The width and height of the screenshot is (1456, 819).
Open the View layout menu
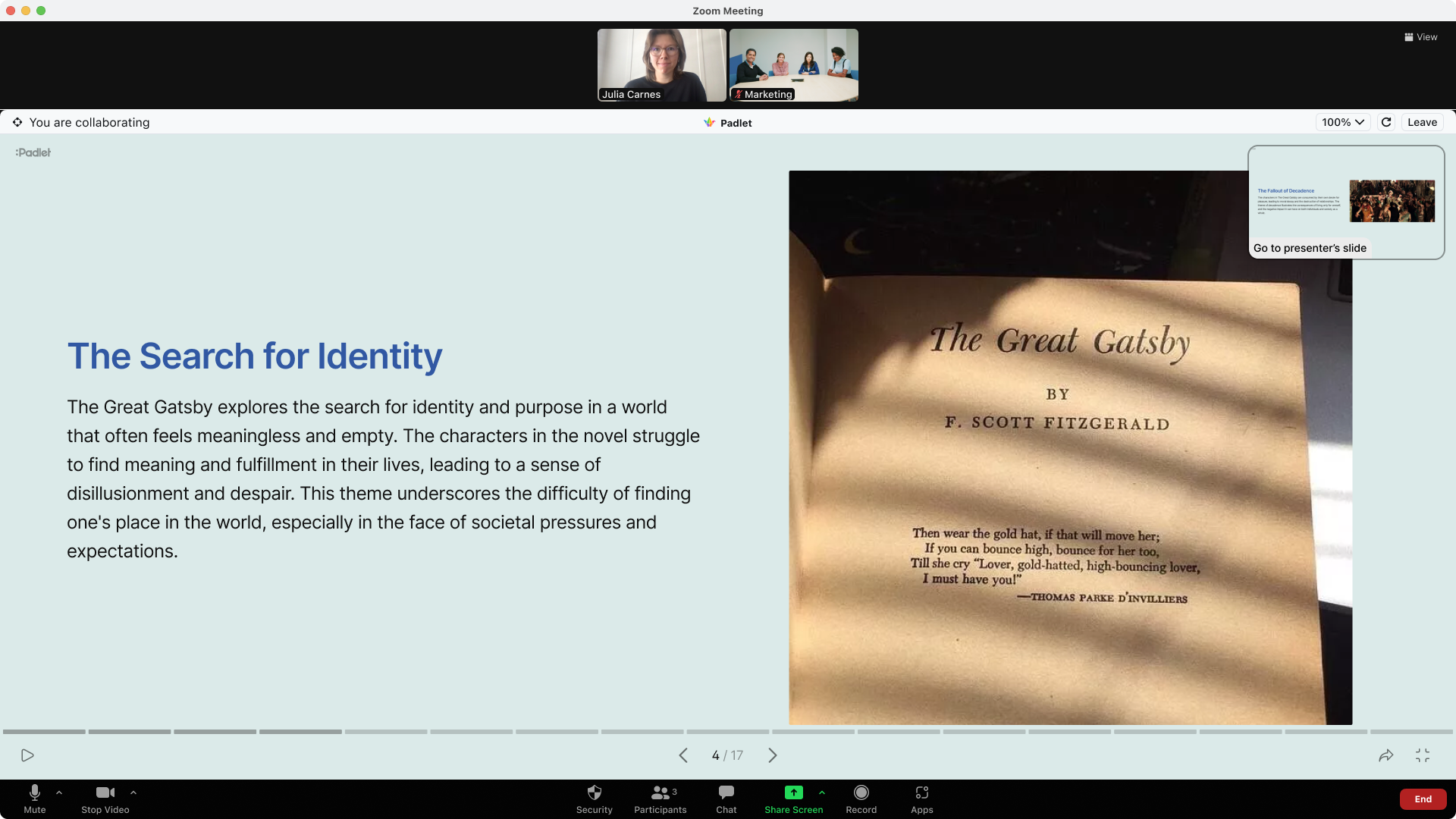click(1420, 37)
